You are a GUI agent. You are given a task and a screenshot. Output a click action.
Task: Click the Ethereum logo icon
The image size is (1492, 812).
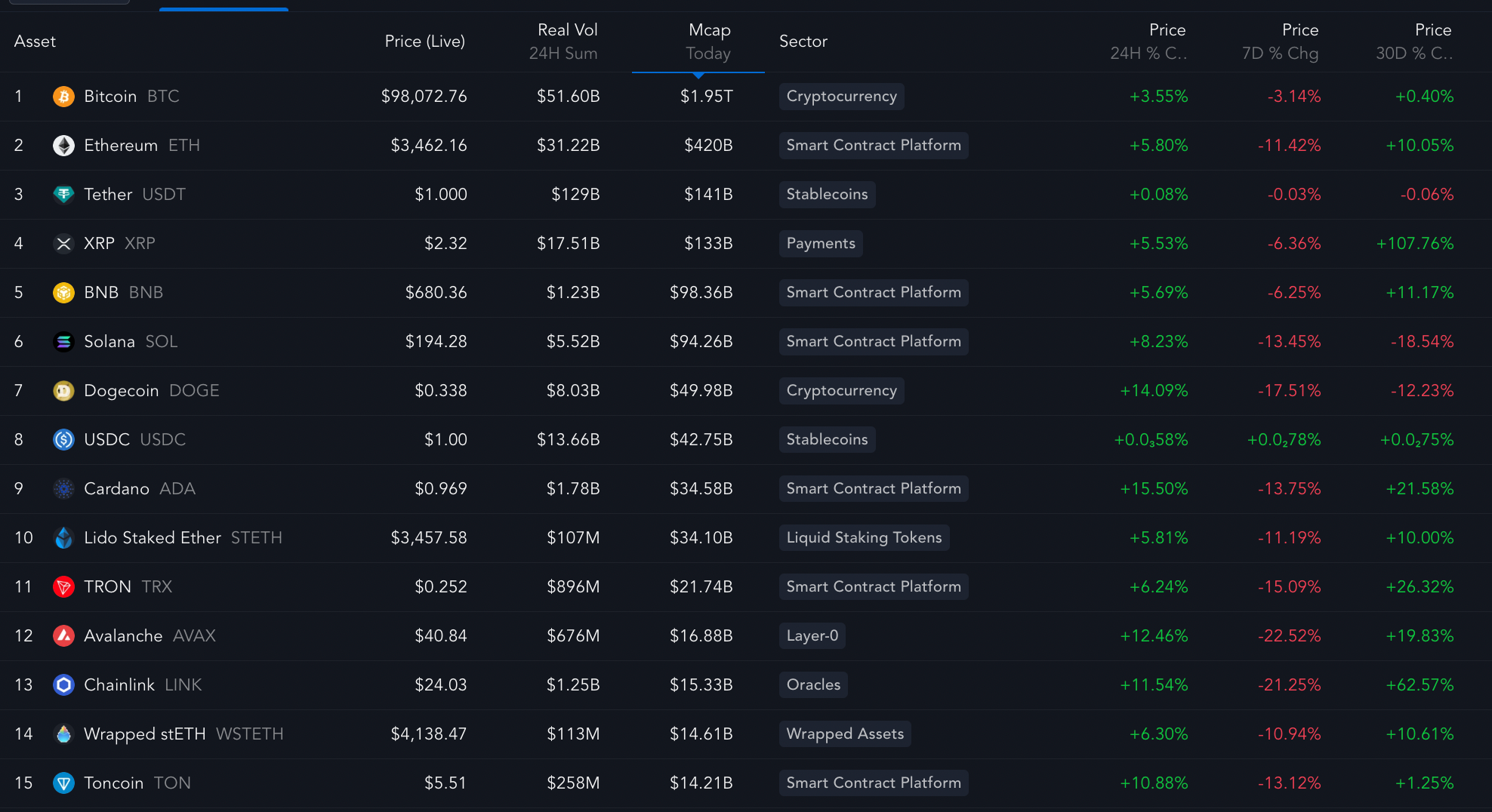[x=63, y=146]
